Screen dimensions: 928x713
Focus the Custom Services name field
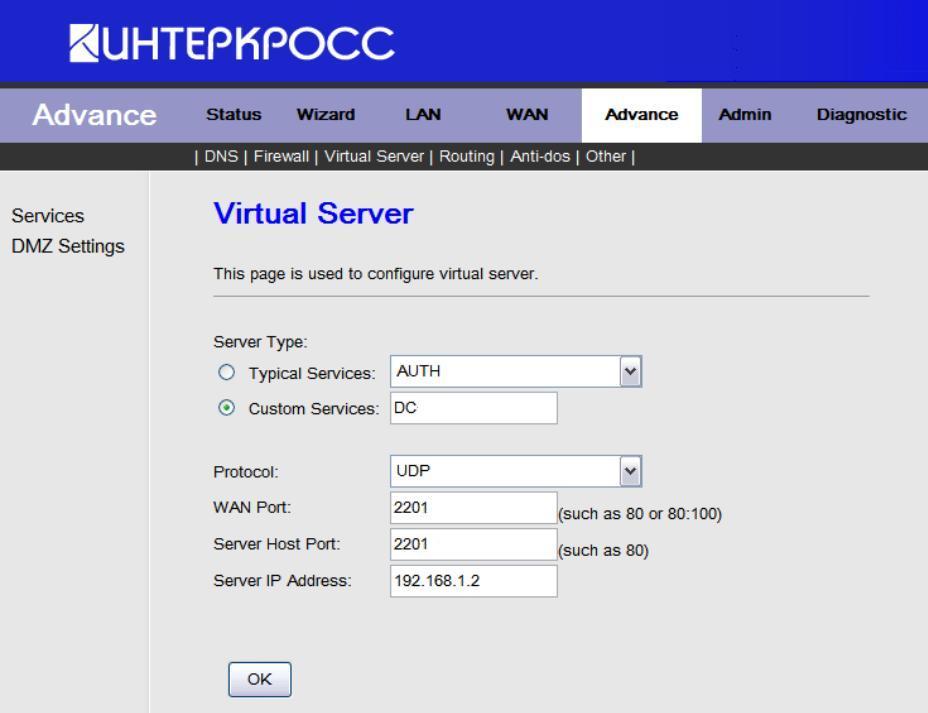pyautogui.click(x=473, y=408)
